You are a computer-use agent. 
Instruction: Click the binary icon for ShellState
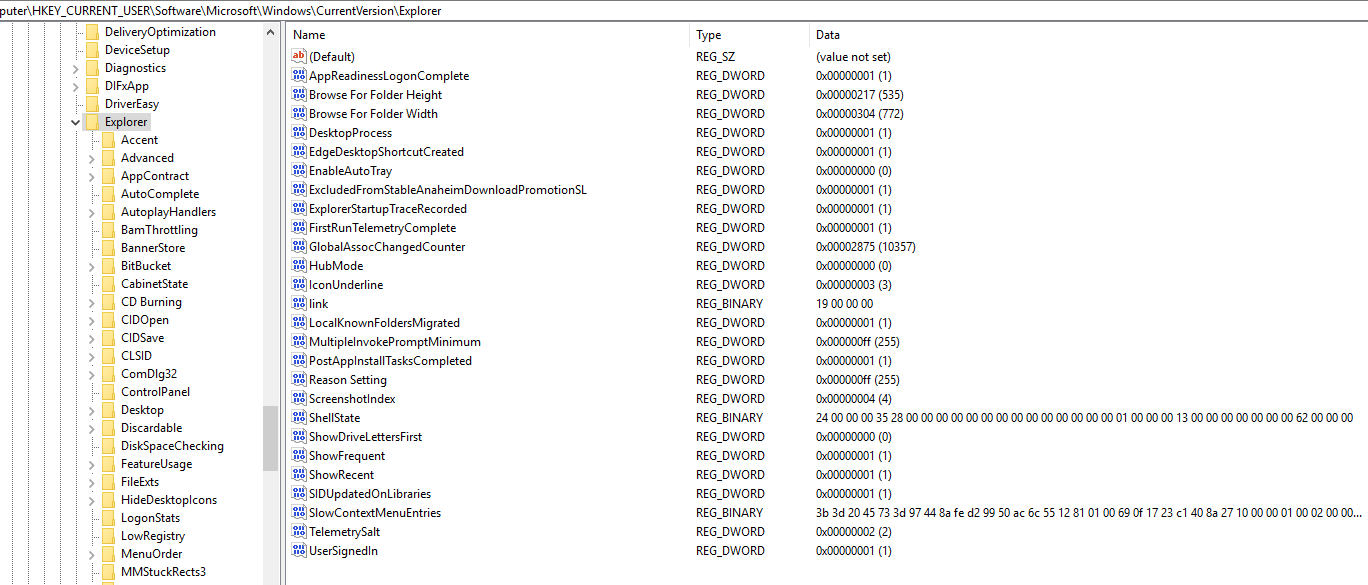click(x=299, y=418)
